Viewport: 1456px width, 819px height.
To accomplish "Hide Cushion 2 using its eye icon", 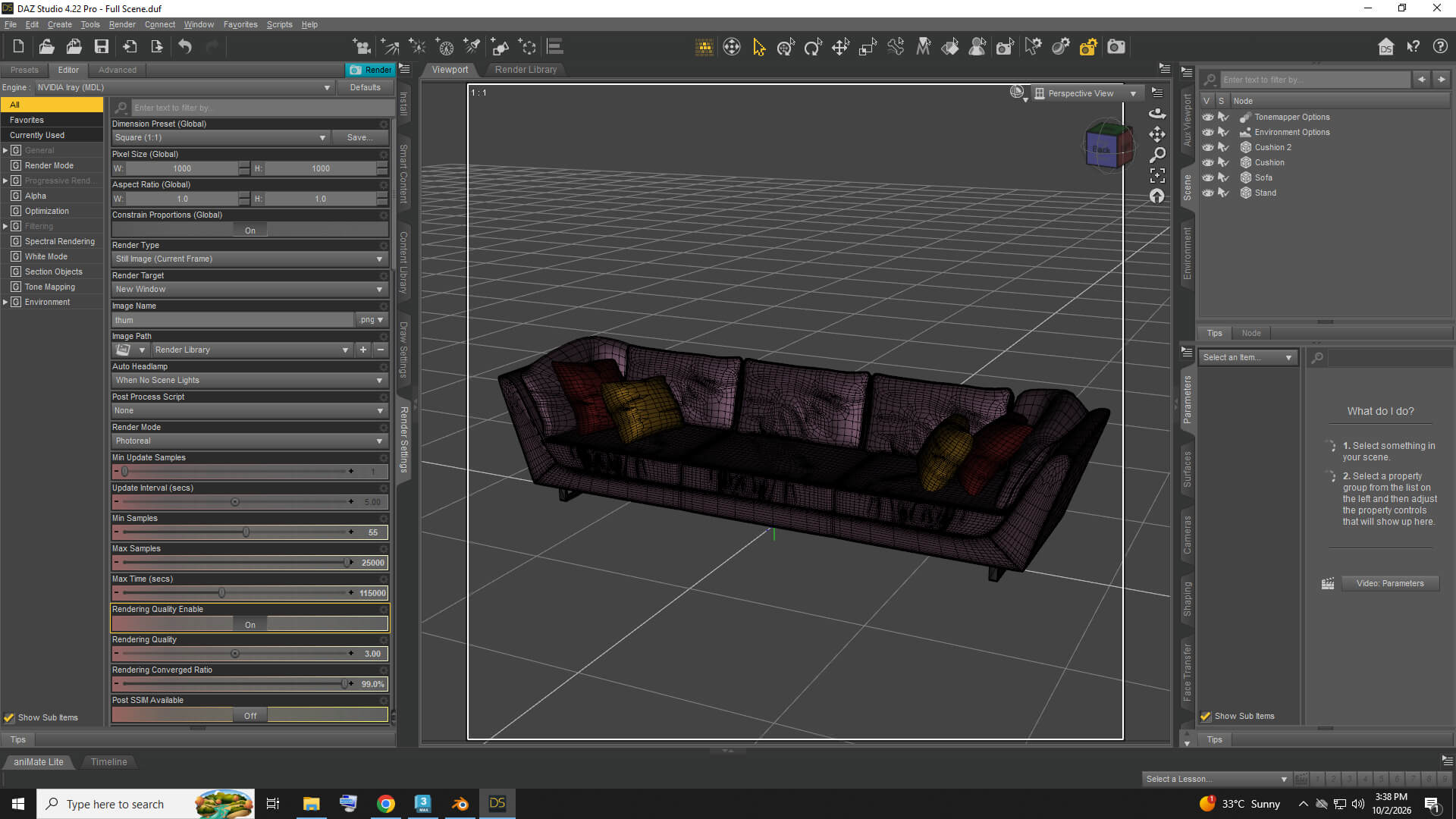I will tap(1207, 147).
